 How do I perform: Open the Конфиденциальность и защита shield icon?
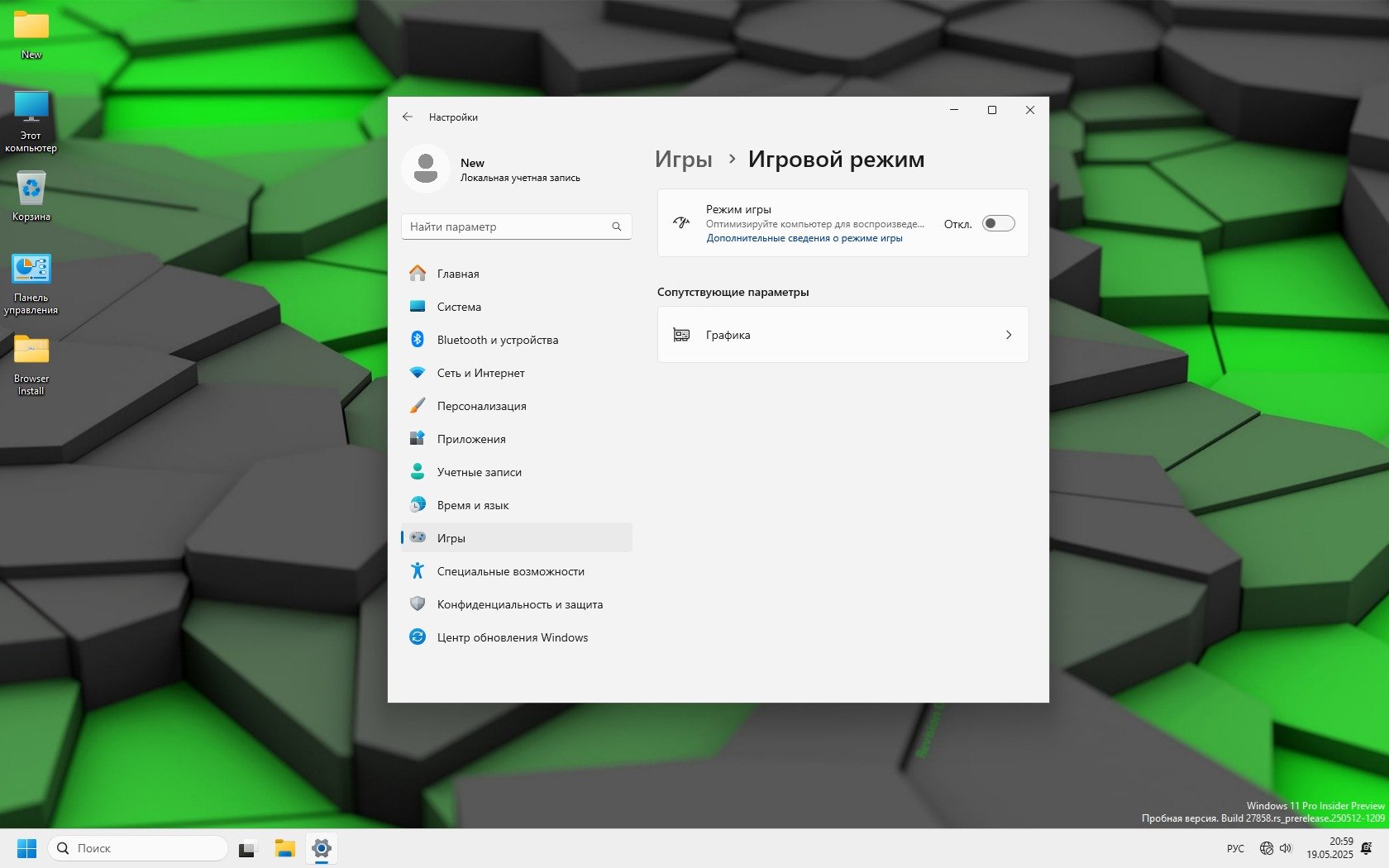click(418, 604)
